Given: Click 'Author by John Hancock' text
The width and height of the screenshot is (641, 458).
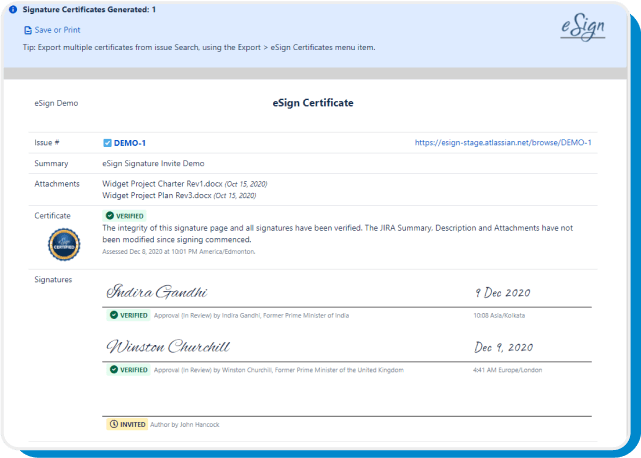Looking at the screenshot, I should click(185, 424).
